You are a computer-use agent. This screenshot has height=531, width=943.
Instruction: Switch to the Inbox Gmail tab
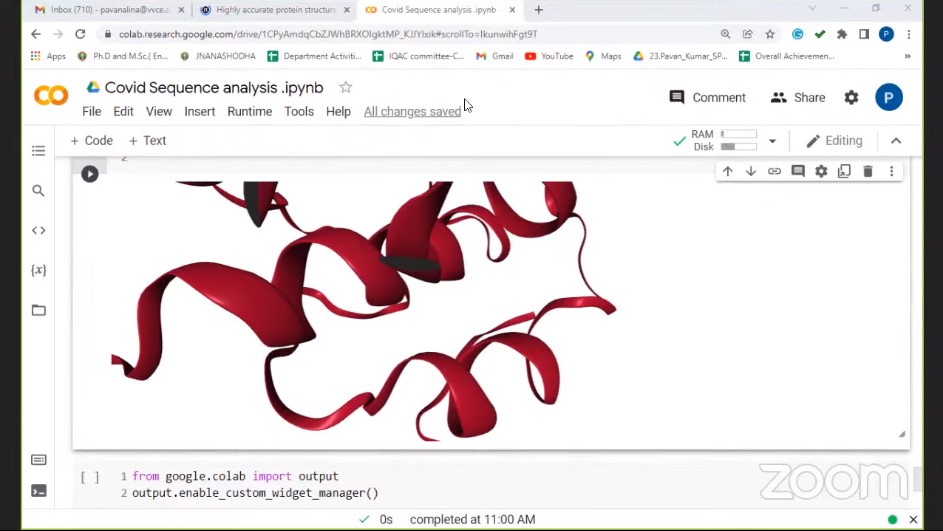coord(109,10)
